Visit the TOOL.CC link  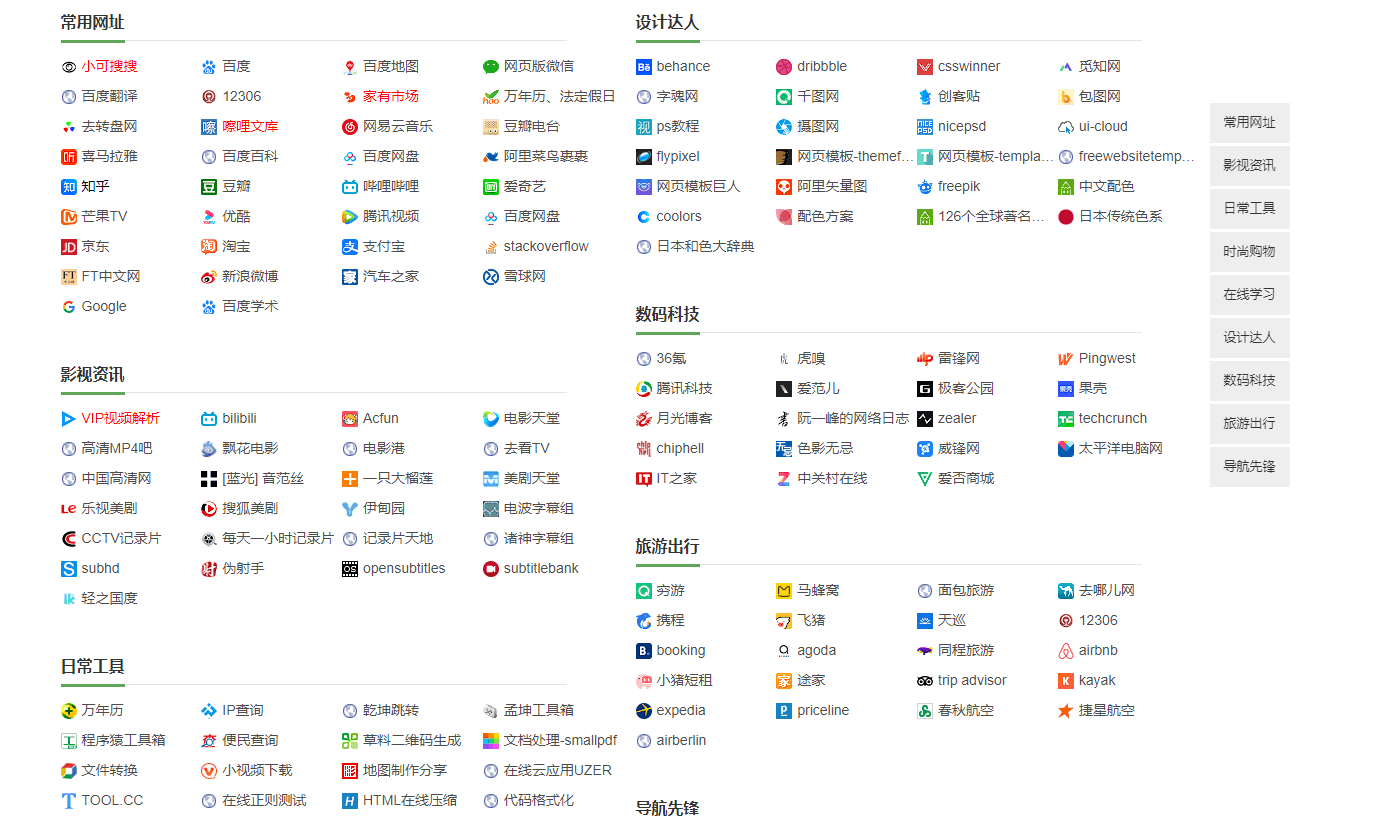pyautogui.click(x=113, y=801)
